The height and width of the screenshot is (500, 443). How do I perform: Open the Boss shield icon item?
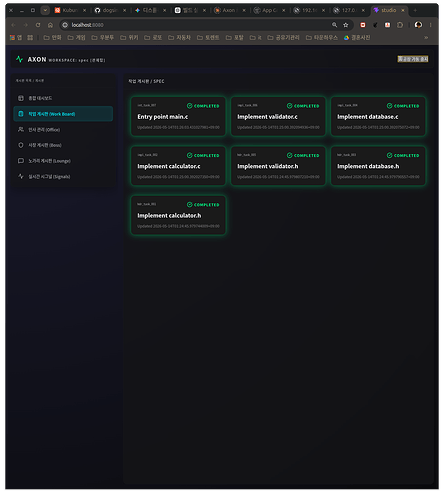coord(21,145)
